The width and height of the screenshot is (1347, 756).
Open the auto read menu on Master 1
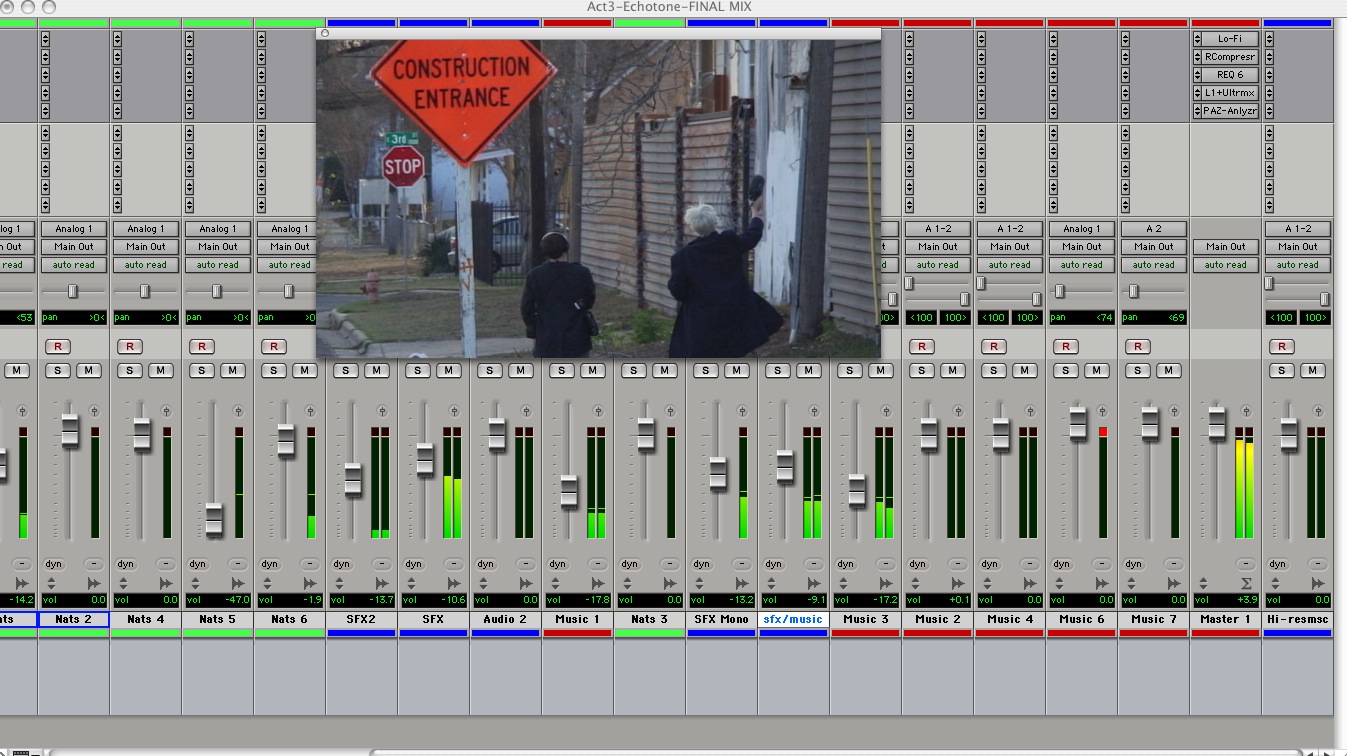point(1226,265)
